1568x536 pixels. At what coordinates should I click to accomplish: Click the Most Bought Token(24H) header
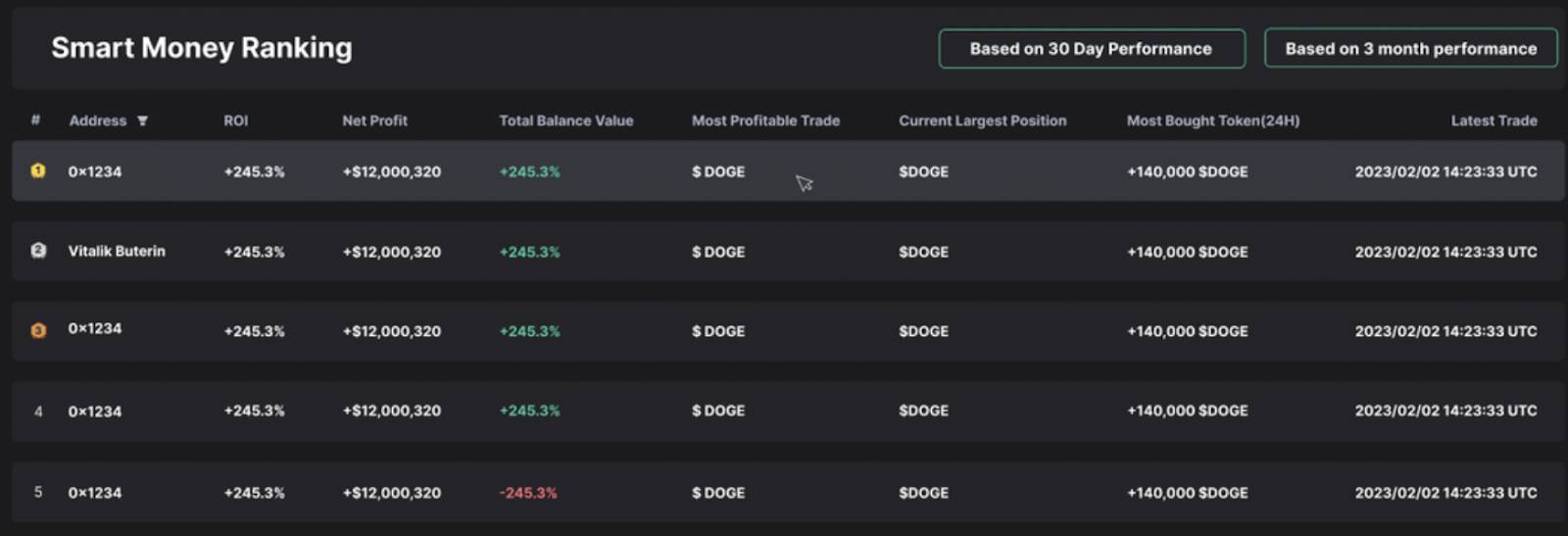[x=1212, y=121]
